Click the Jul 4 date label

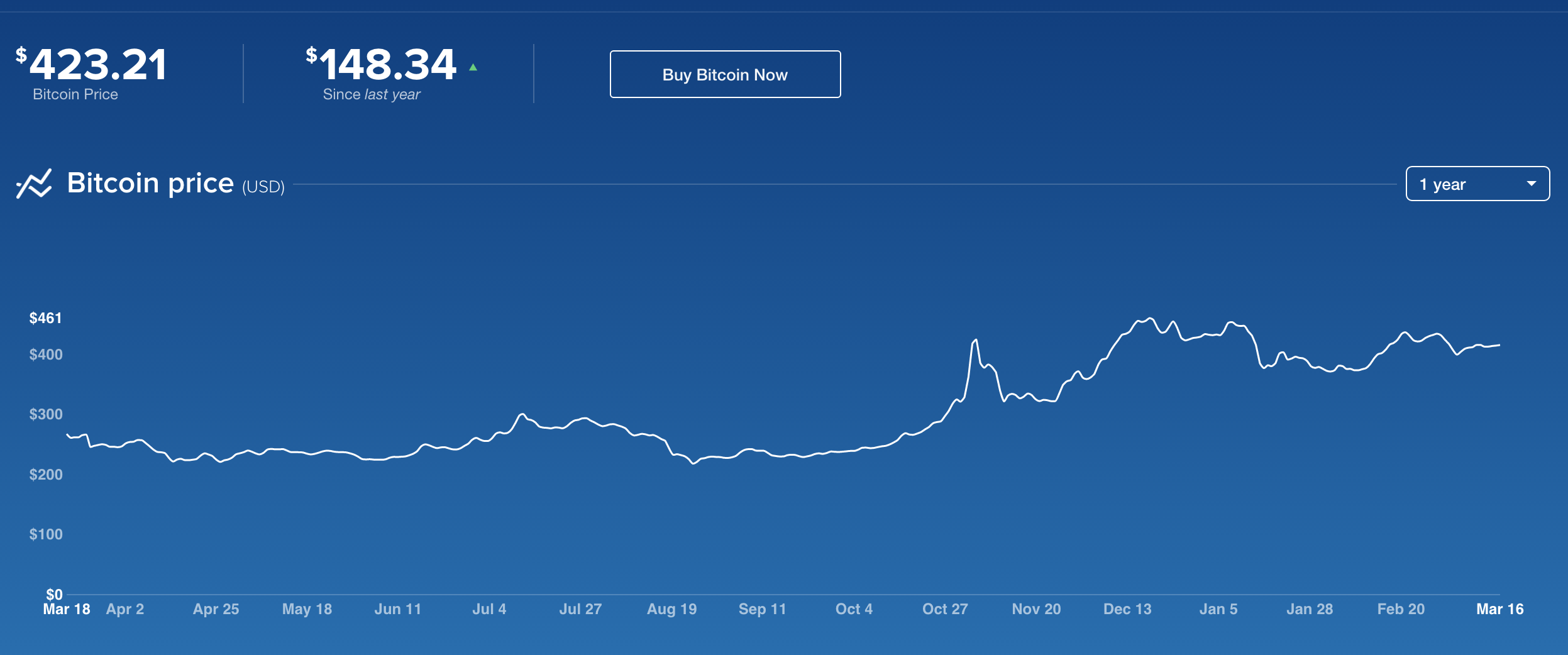point(489,609)
